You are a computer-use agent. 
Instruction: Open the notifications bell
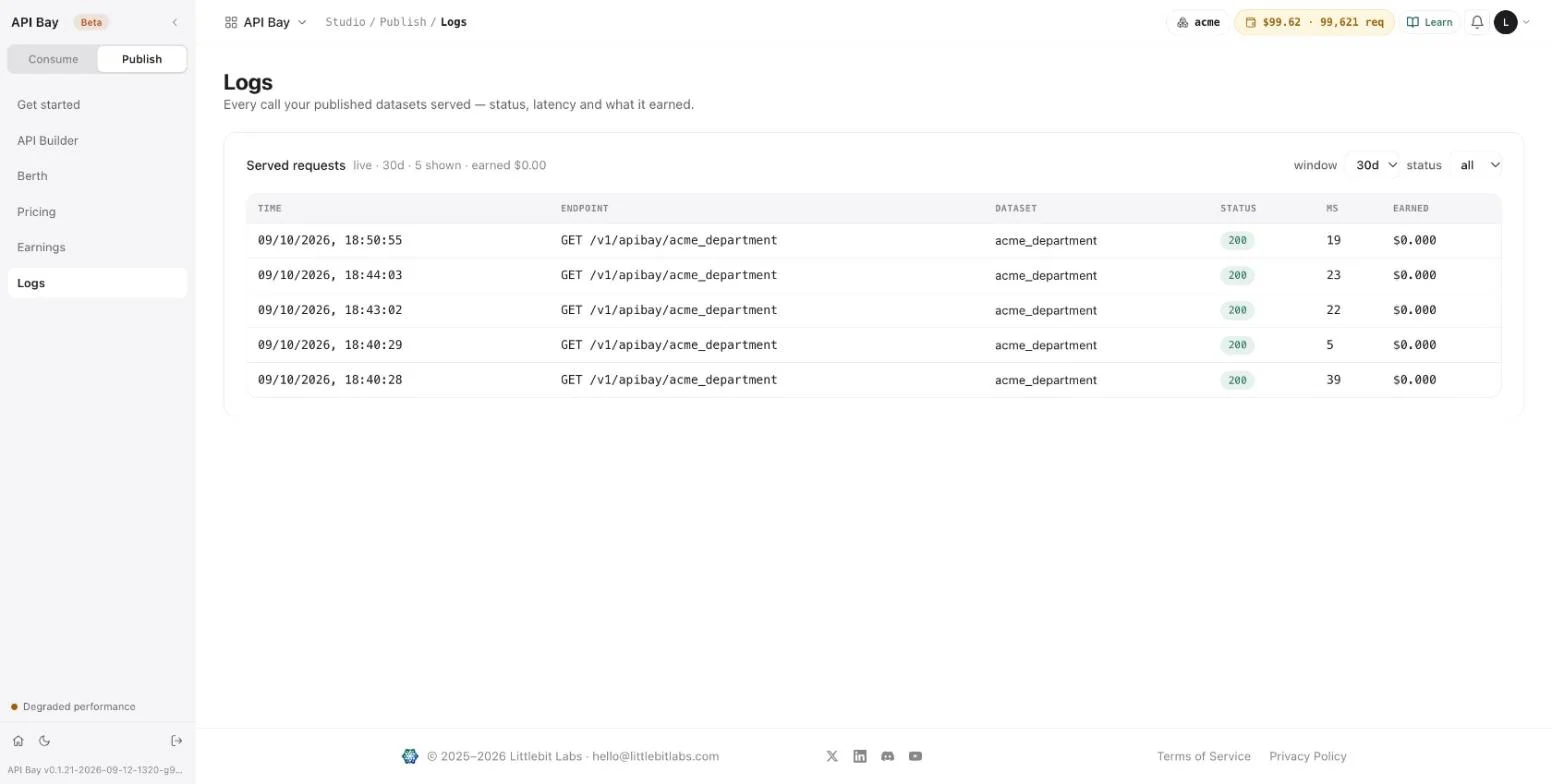1477,22
